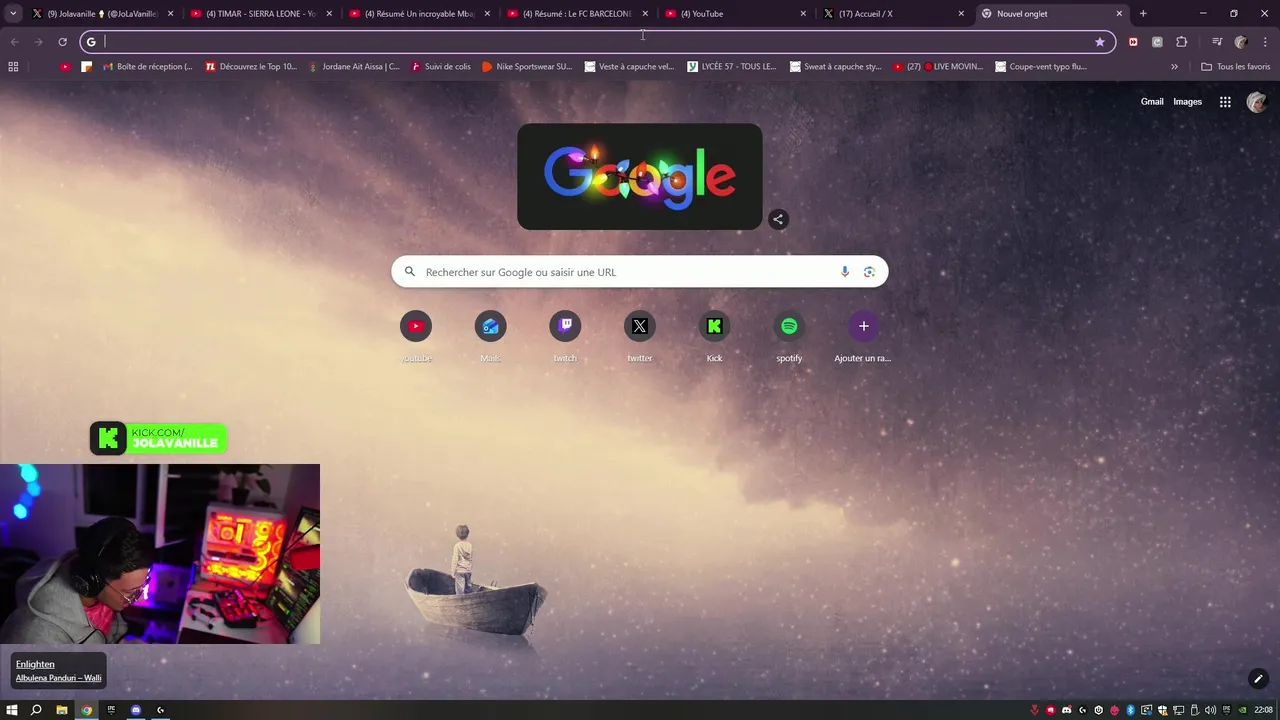The width and height of the screenshot is (1280, 720).
Task: Open a new tab with plus button
Action: click(x=1143, y=14)
